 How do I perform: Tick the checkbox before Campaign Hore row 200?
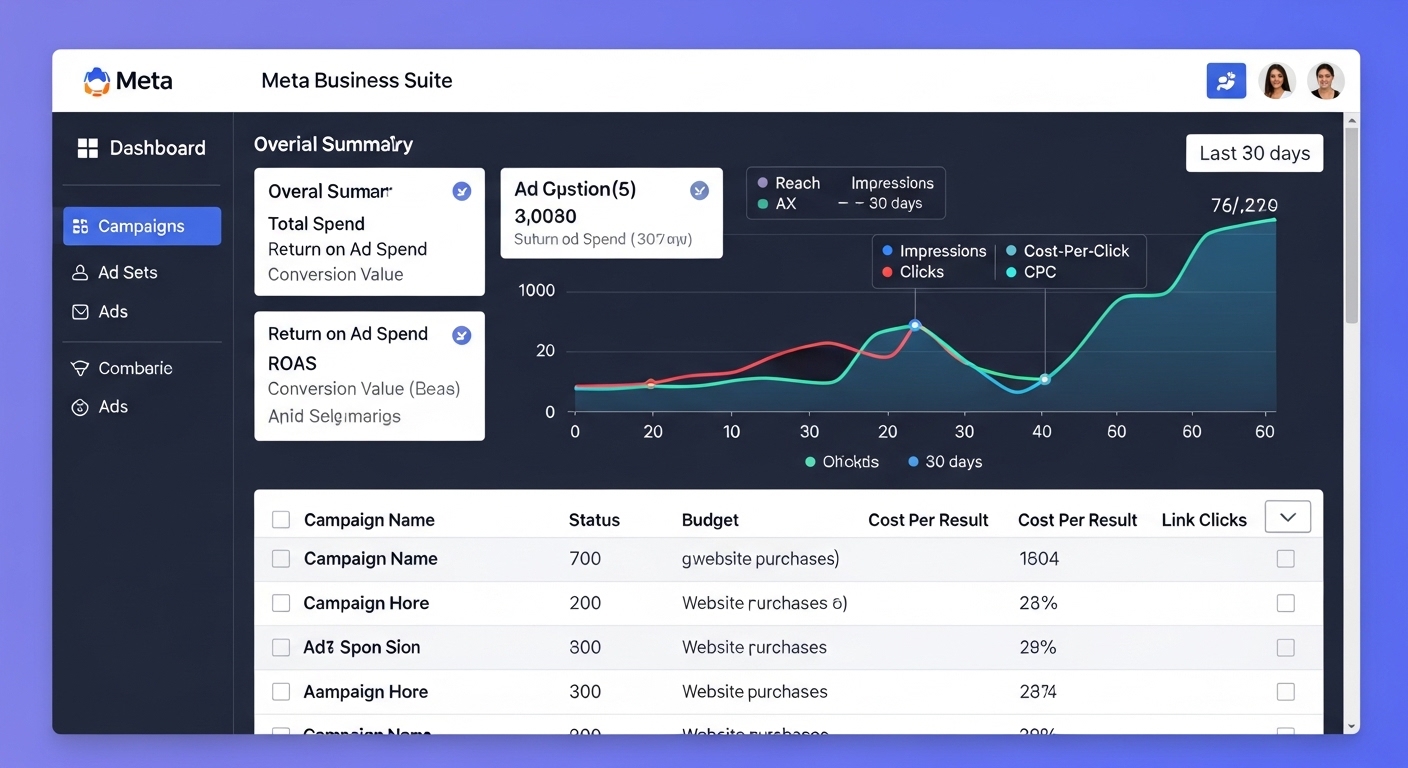coord(281,603)
